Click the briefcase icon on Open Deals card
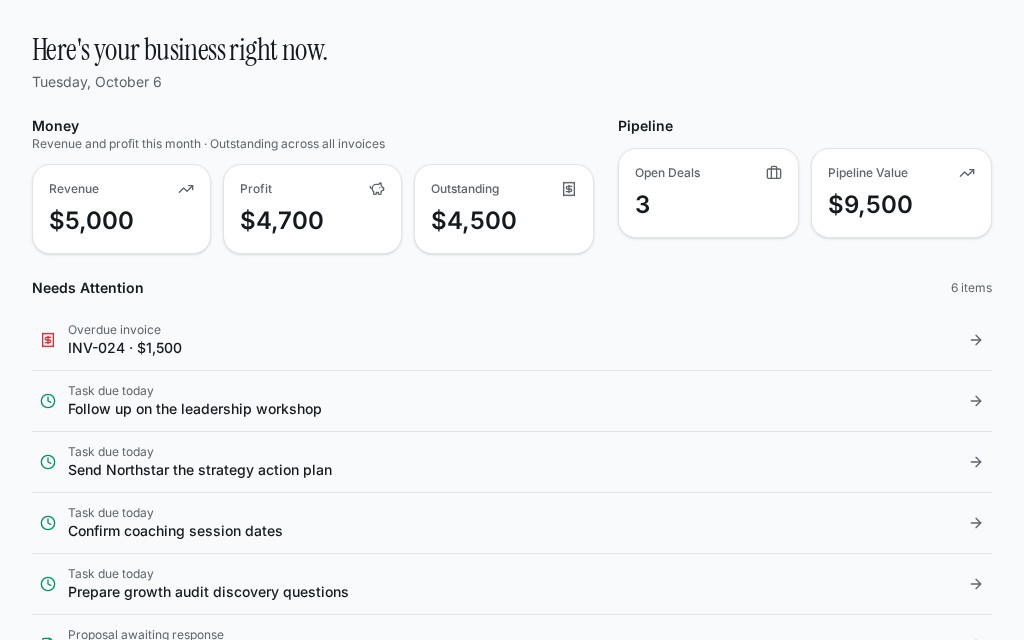The image size is (1024, 640). [x=774, y=173]
